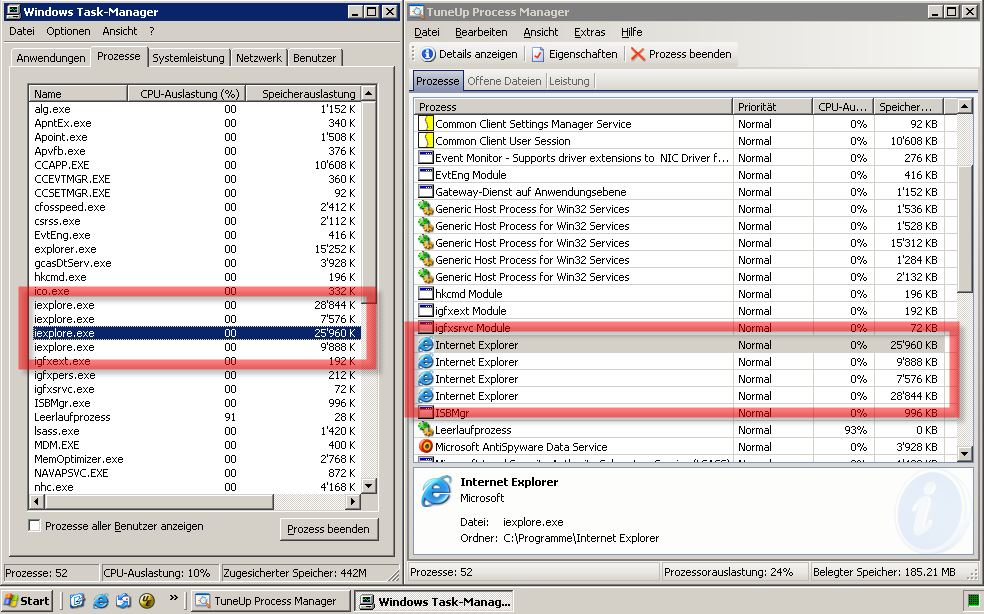
Task: Click Generic Host Process icon at 15'312 KB
Action: coord(426,242)
